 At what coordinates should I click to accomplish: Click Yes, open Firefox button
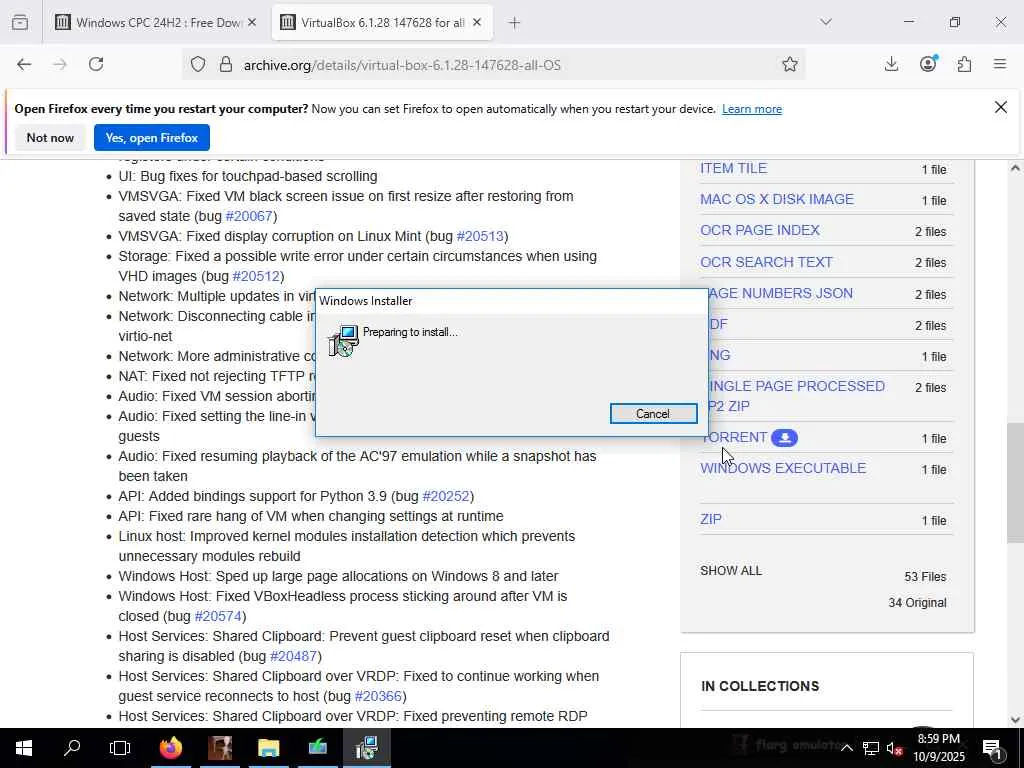click(152, 138)
